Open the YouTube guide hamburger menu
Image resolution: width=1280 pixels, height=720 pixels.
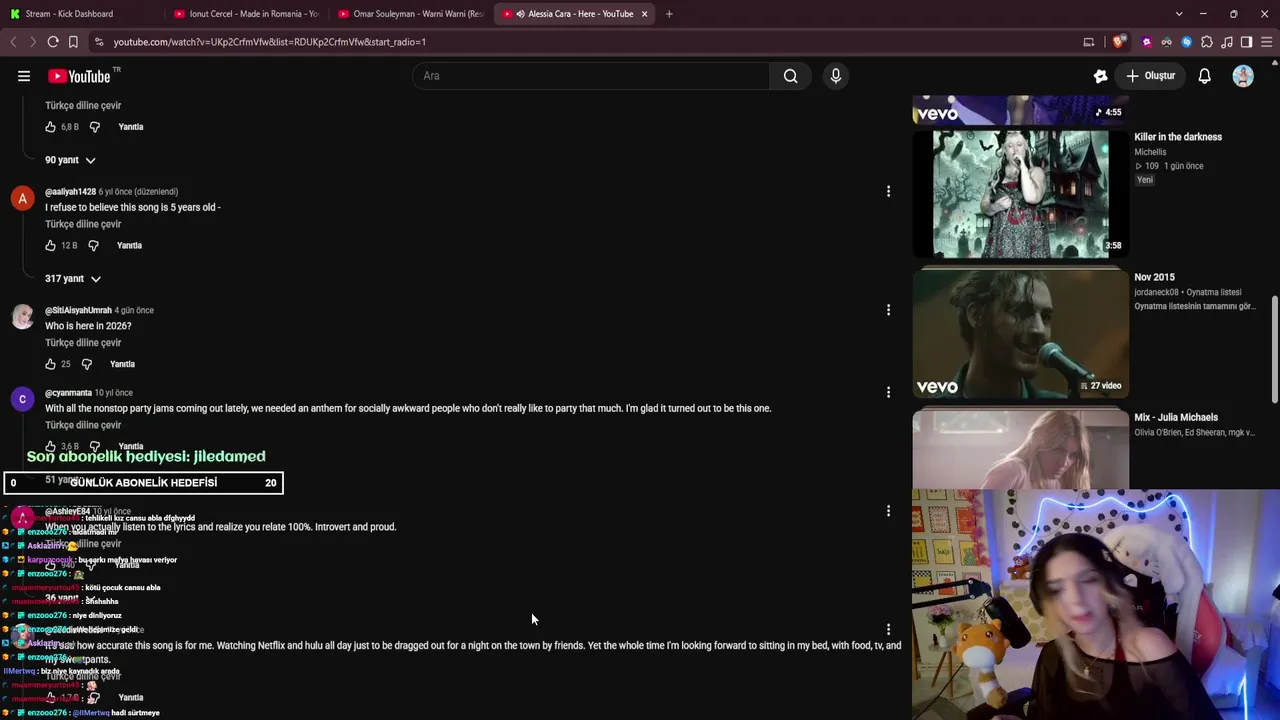[24, 76]
